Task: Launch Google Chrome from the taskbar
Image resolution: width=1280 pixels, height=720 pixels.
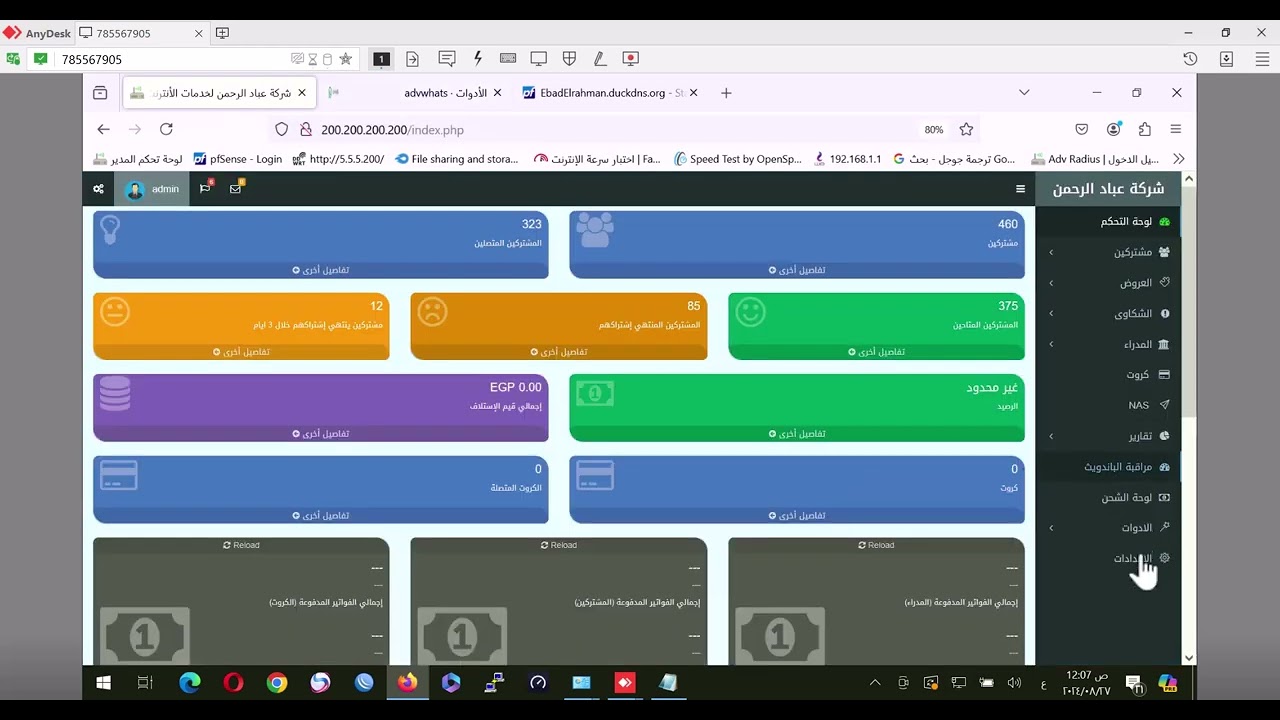Action: tap(277, 683)
